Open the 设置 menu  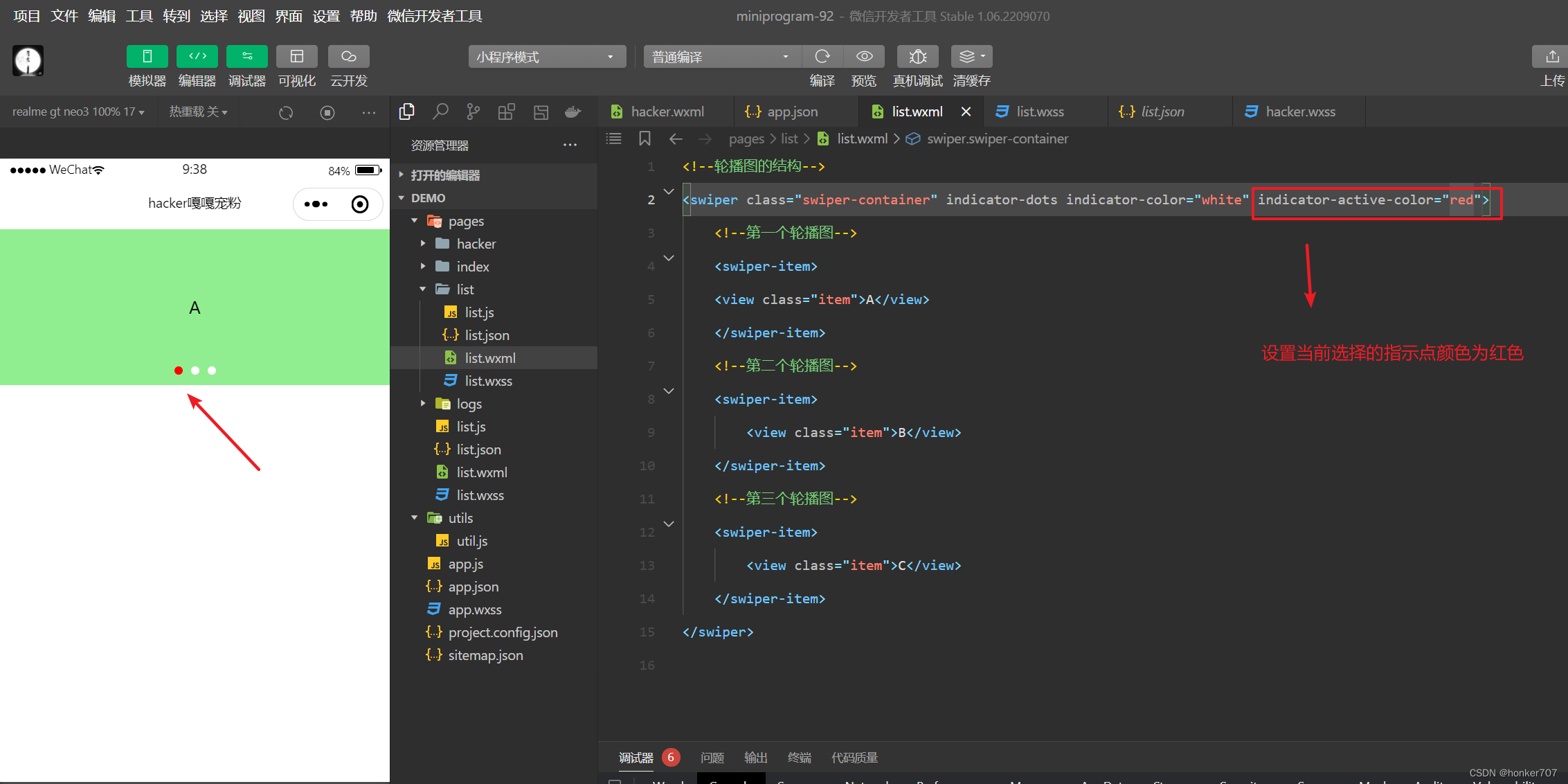click(326, 16)
